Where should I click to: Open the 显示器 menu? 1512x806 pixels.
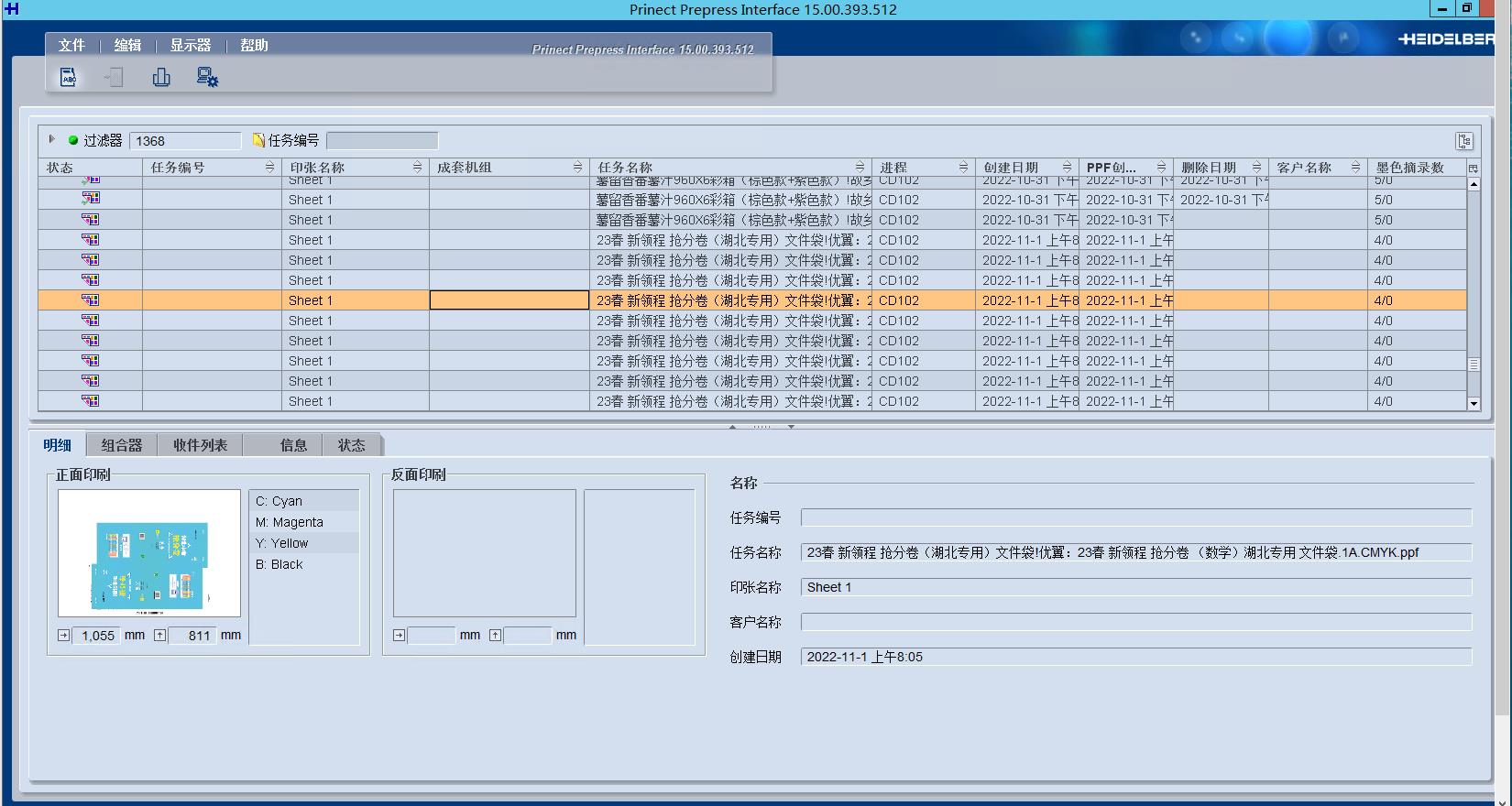191,45
